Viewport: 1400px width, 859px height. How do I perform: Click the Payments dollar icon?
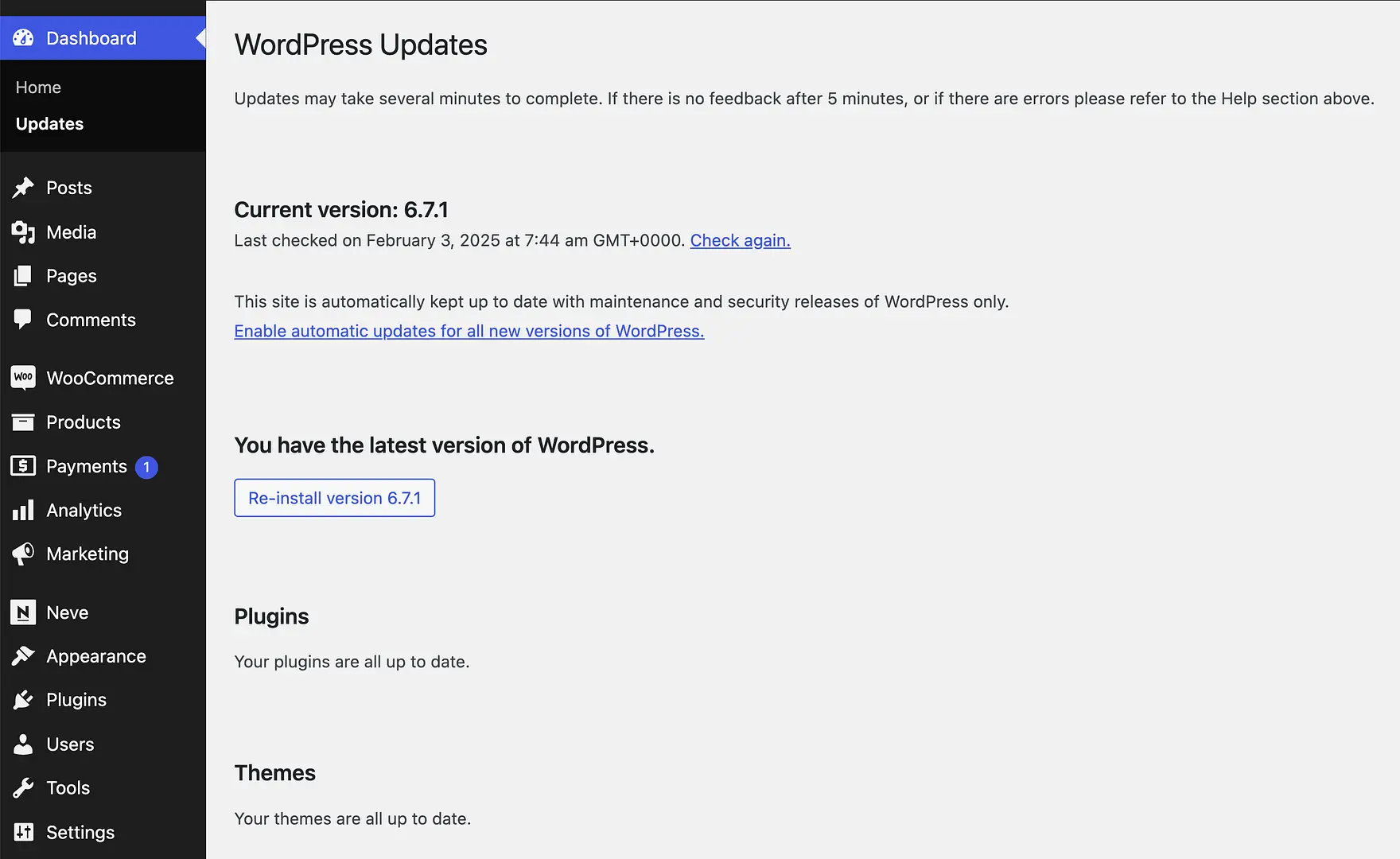(x=23, y=466)
